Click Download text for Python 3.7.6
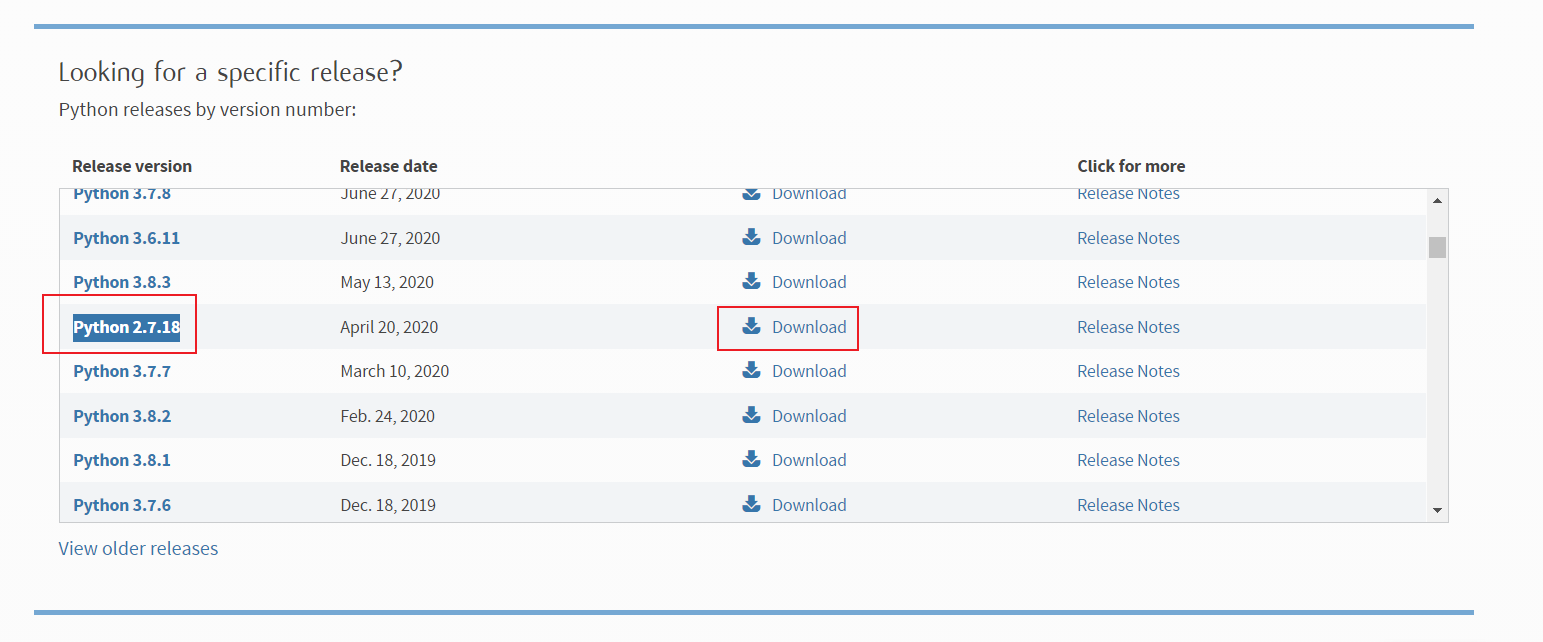Viewport: 1543px width, 642px height. point(809,505)
